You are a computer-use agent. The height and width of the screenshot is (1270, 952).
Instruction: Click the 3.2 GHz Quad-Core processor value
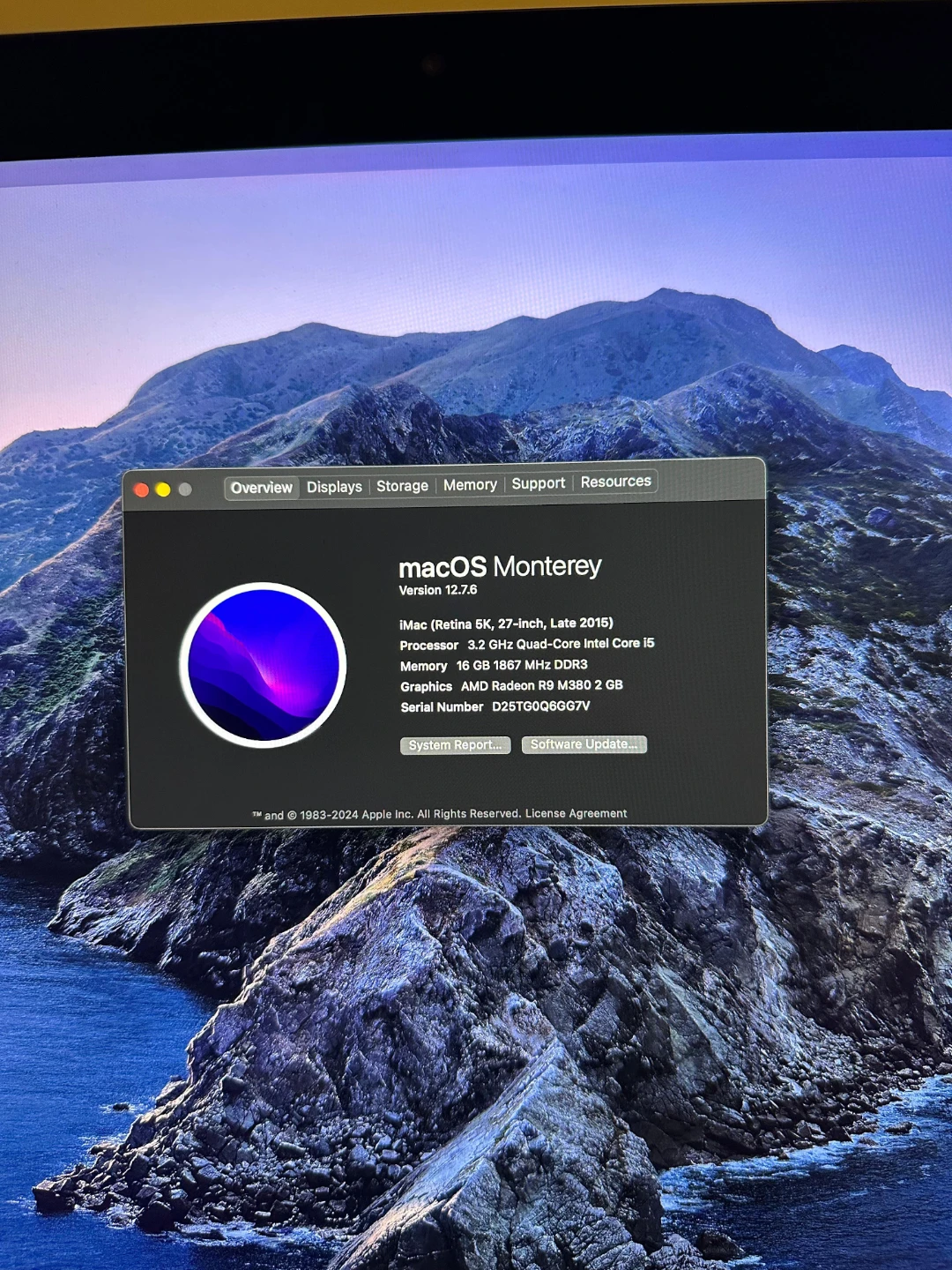click(x=561, y=644)
